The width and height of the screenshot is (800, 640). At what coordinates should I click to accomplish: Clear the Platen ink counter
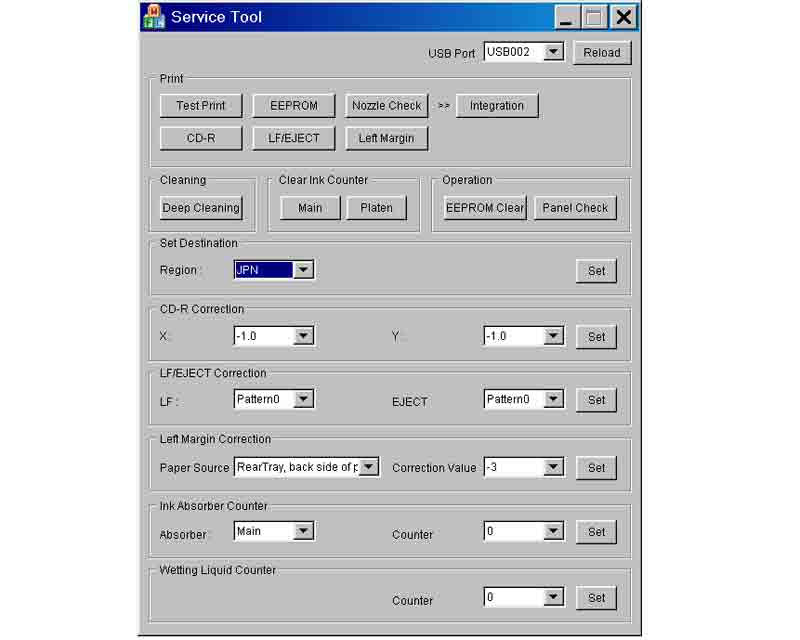[377, 208]
